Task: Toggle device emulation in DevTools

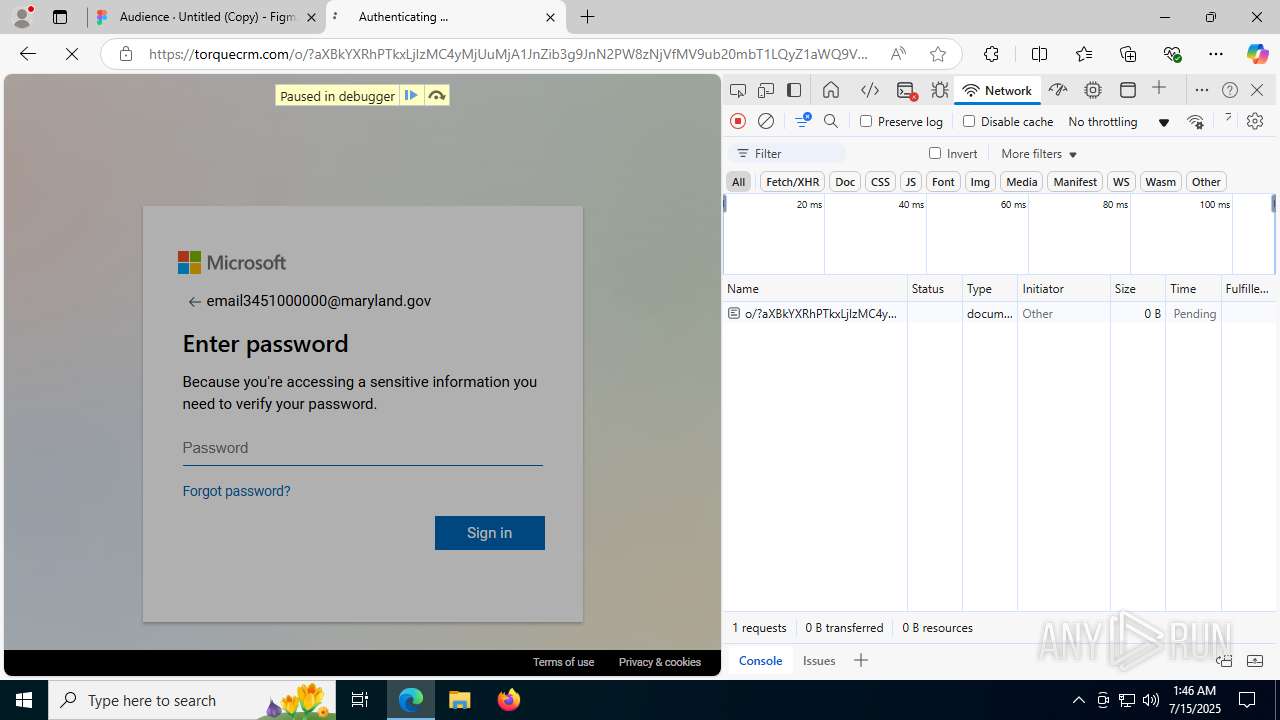Action: tap(766, 90)
